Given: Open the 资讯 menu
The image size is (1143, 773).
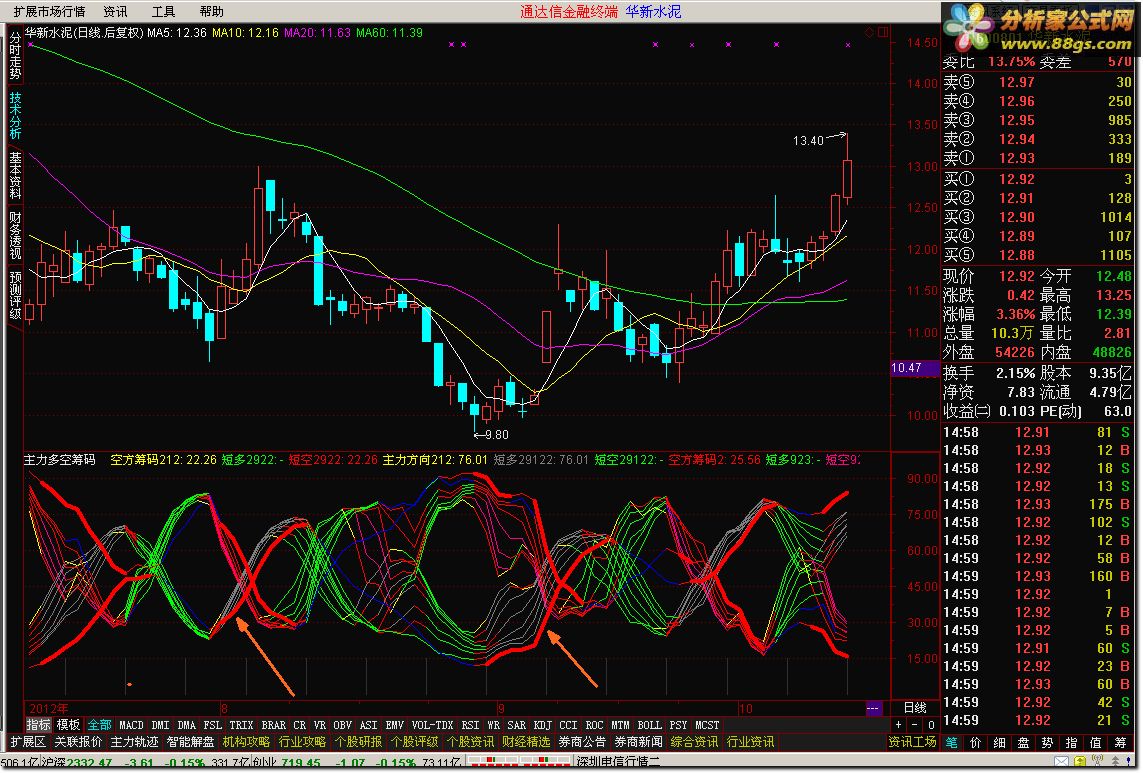Looking at the screenshot, I should (x=114, y=12).
